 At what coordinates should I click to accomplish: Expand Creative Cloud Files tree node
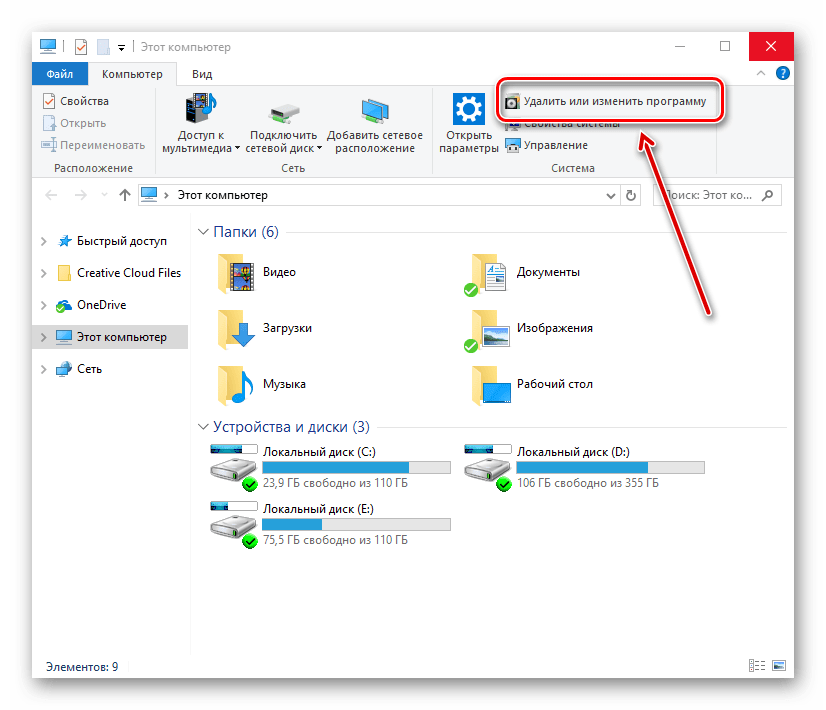(44, 273)
